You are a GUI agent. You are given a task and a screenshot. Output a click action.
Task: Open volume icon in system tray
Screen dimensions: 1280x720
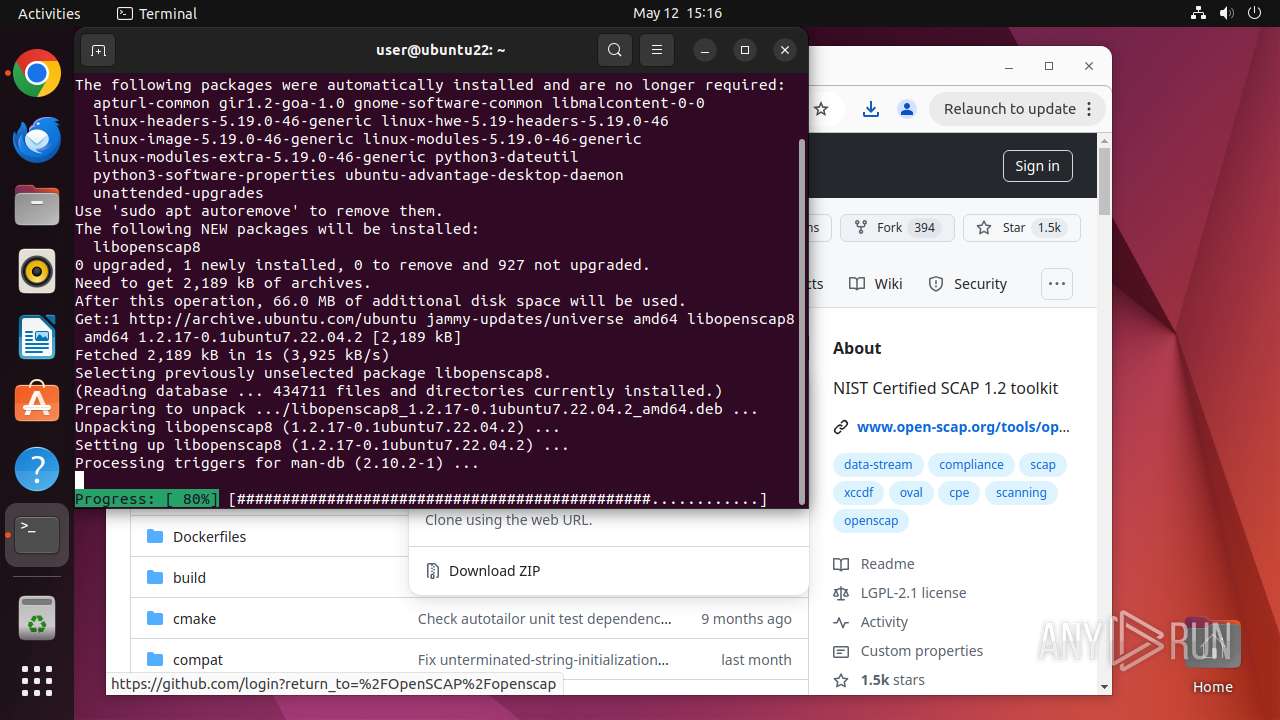pyautogui.click(x=1227, y=13)
